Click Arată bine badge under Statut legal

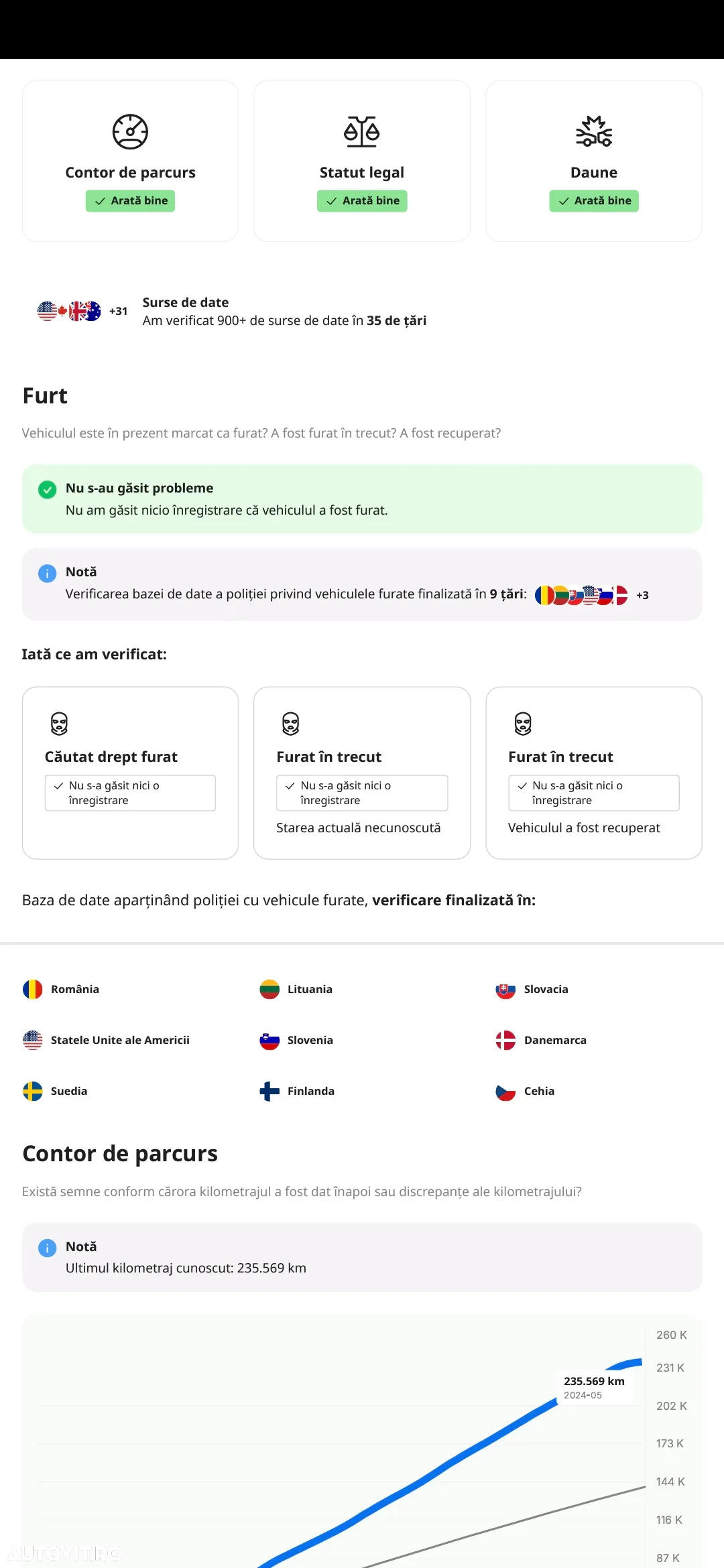(362, 201)
